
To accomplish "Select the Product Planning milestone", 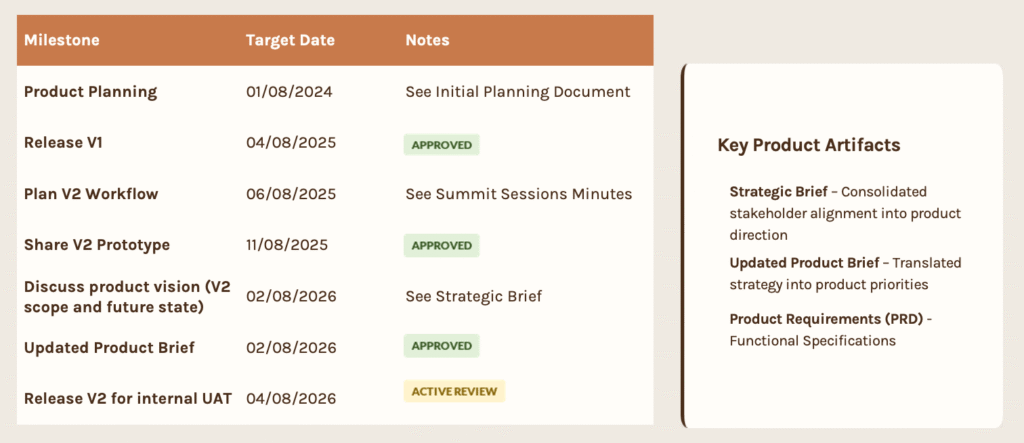I will click(x=91, y=91).
